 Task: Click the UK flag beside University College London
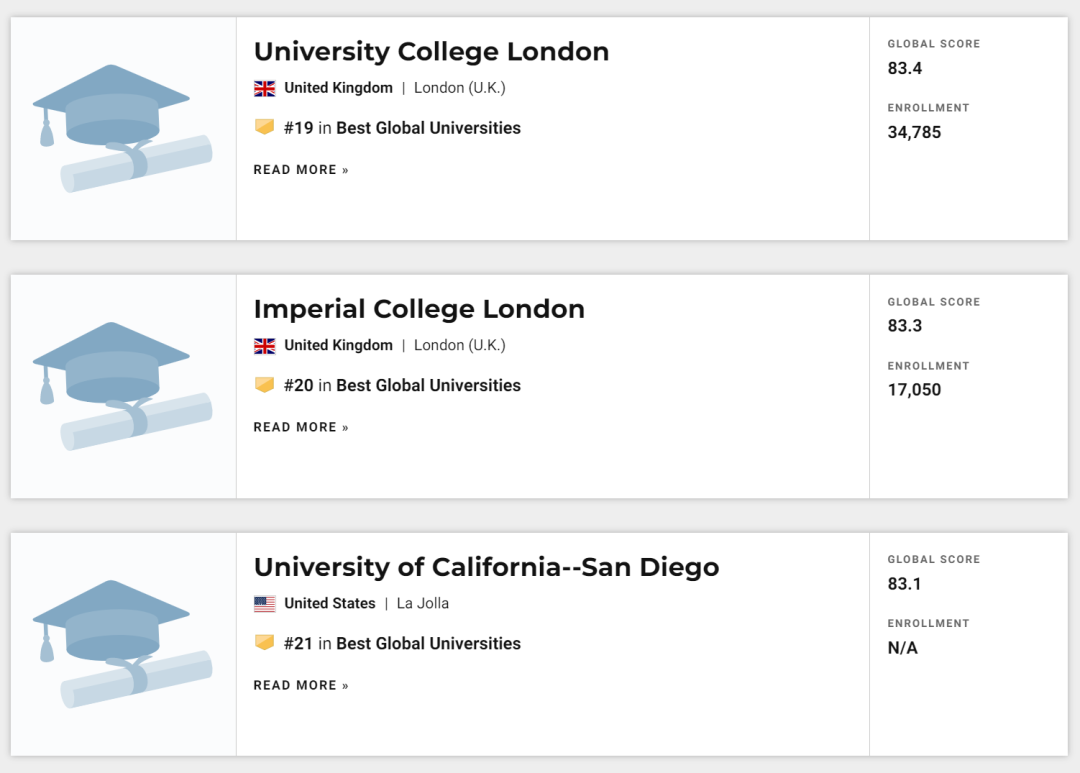(264, 88)
